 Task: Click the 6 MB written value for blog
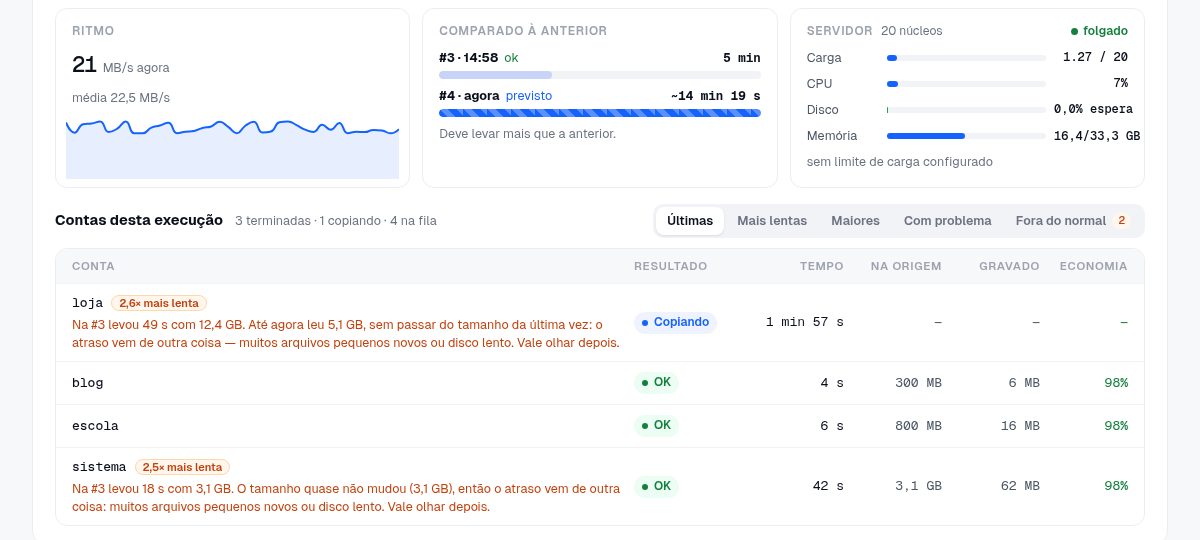point(1024,383)
